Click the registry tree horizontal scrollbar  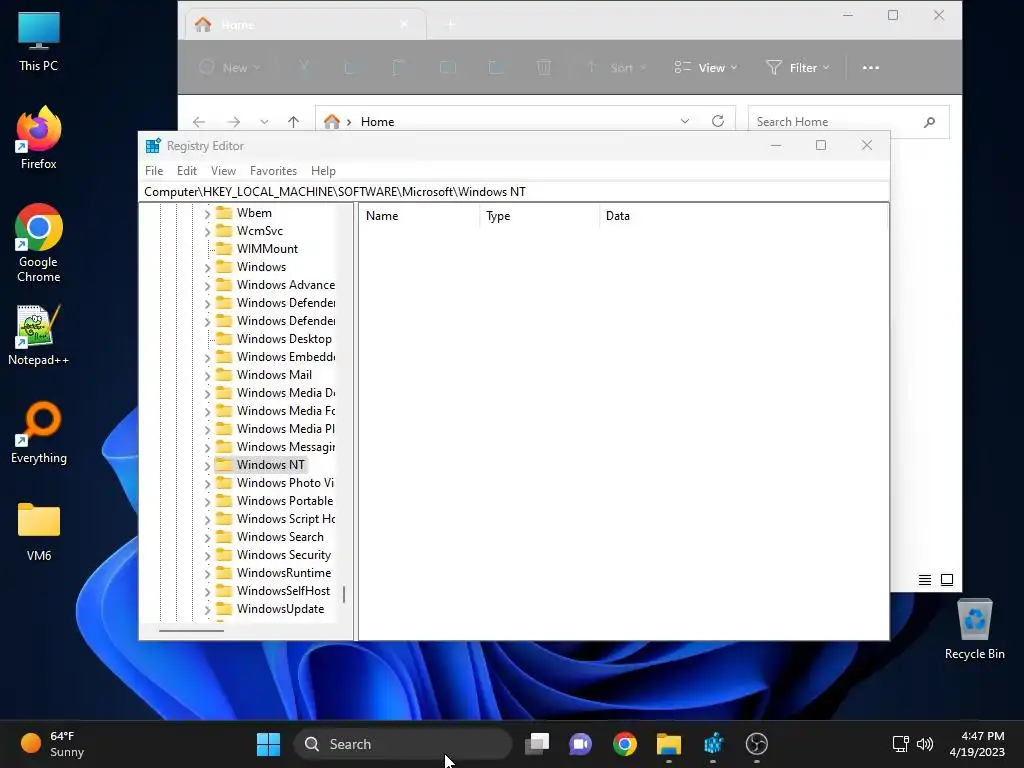coord(191,631)
